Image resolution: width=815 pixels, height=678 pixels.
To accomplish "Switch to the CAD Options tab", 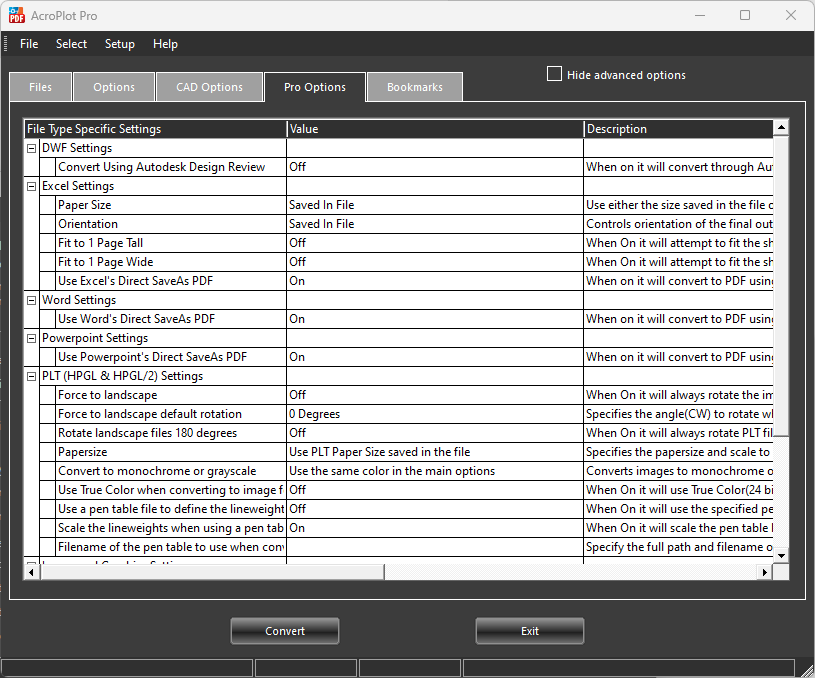I will point(209,87).
